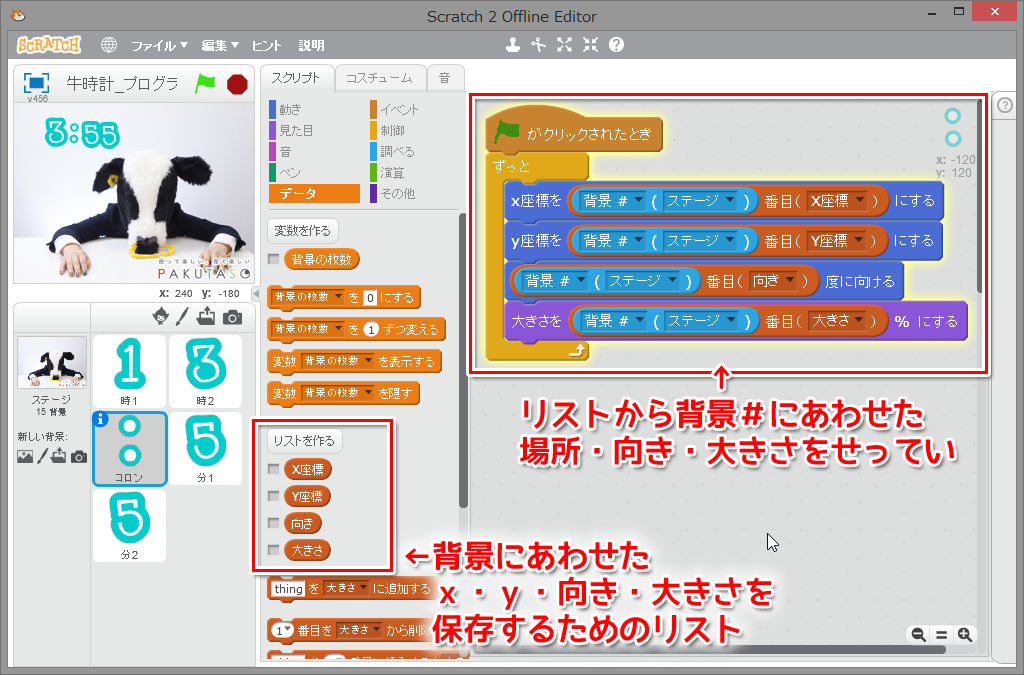Upload a sprite from file
This screenshot has width=1024, height=675.
206,317
